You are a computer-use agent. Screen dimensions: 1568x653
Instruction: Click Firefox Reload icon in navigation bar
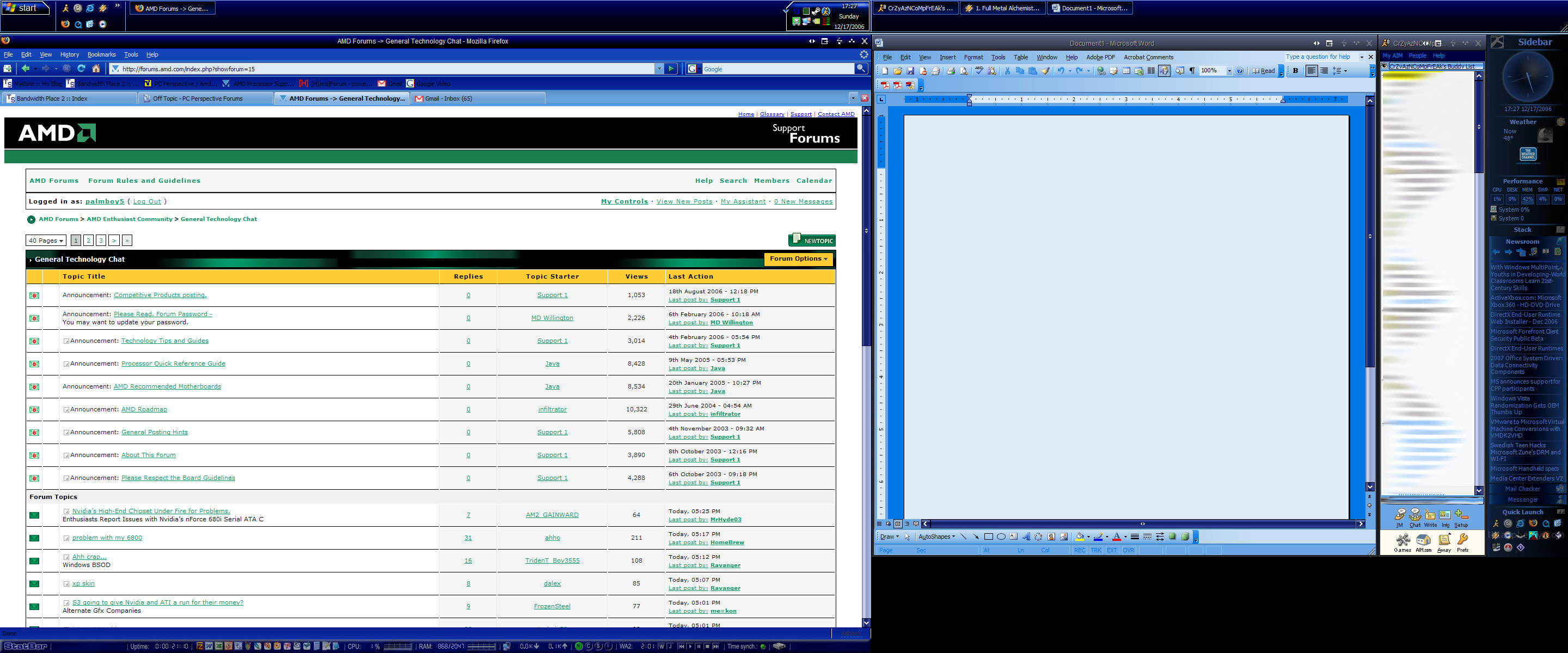pyautogui.click(x=81, y=69)
